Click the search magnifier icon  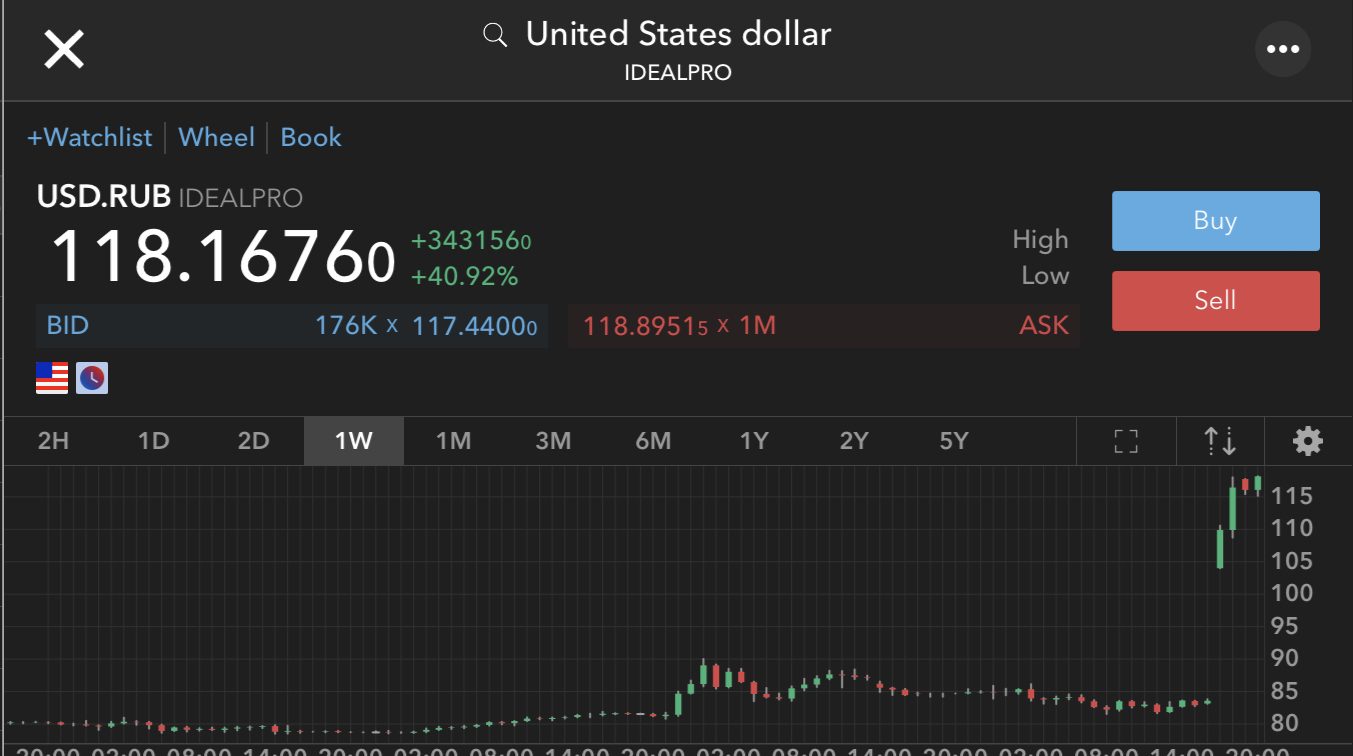(494, 36)
